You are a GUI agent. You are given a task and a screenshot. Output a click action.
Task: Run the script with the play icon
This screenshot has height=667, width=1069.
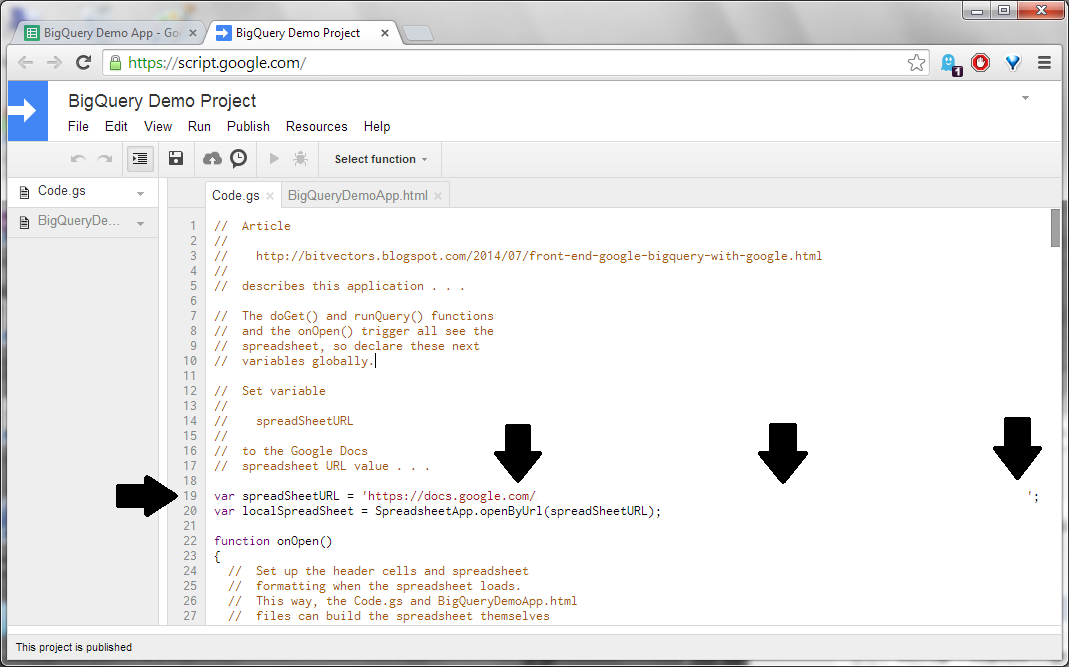pos(272,158)
